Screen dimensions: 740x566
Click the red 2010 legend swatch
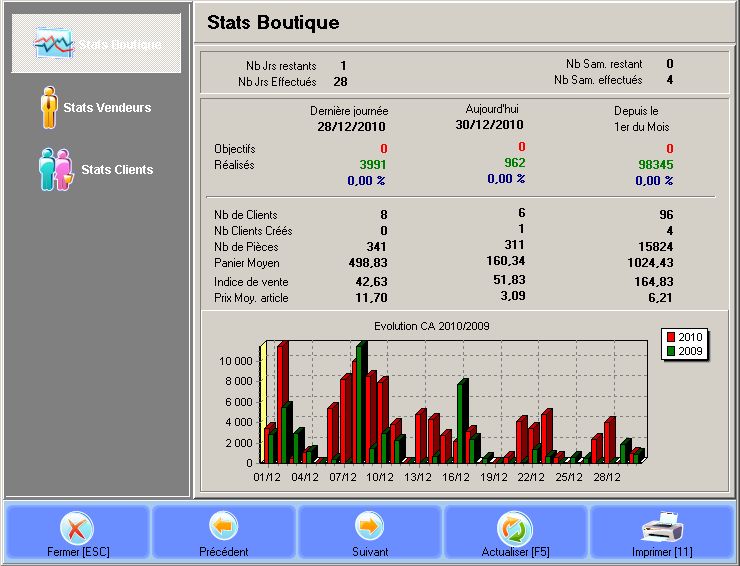click(x=671, y=337)
